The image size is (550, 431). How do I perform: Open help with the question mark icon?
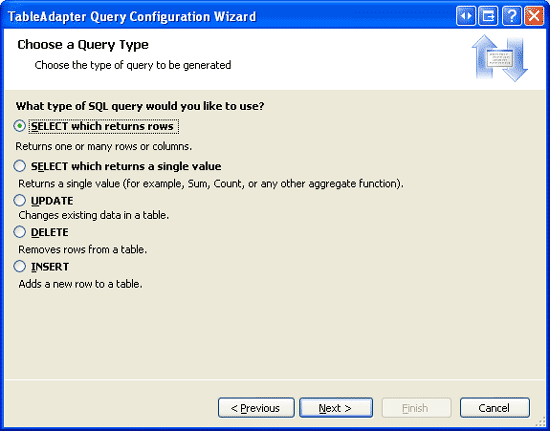tap(511, 16)
